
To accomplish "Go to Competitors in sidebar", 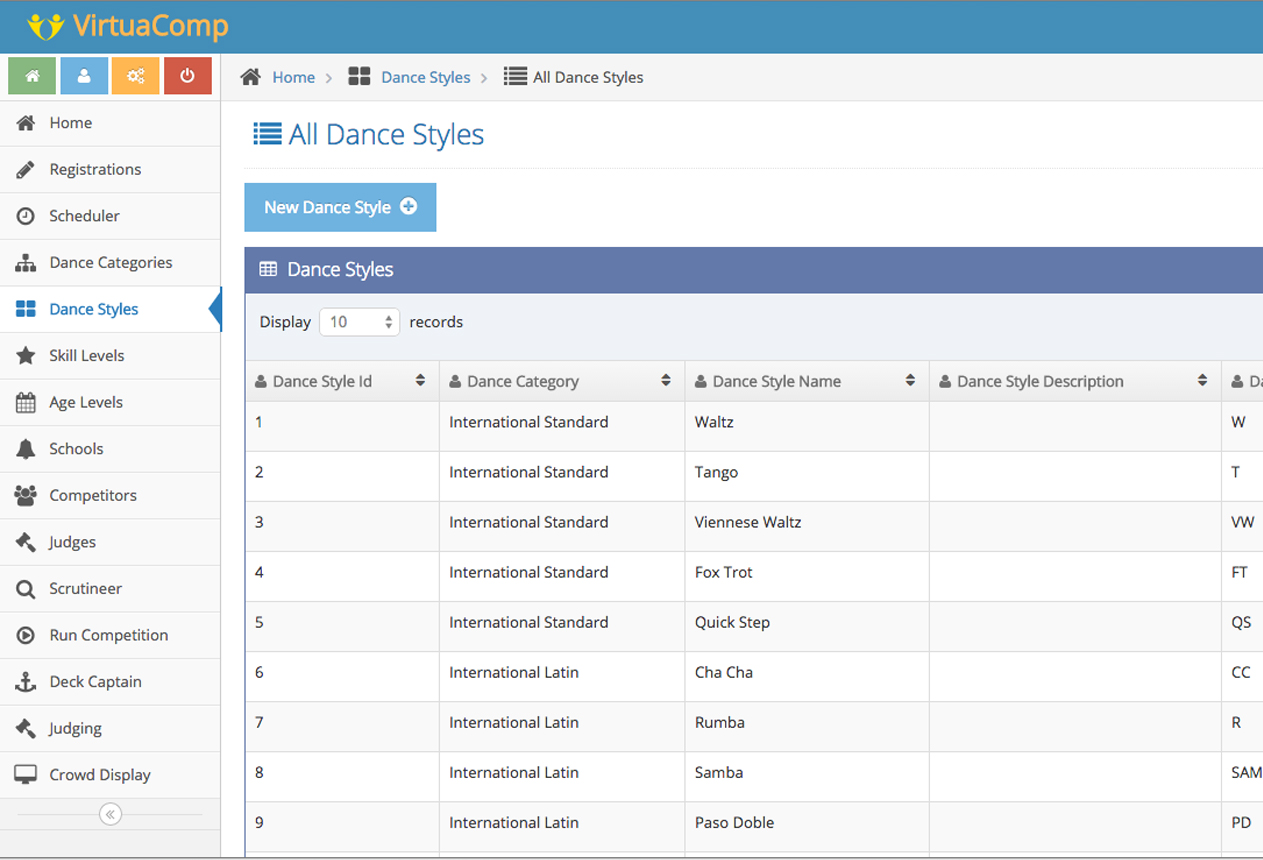I will pos(93,496).
